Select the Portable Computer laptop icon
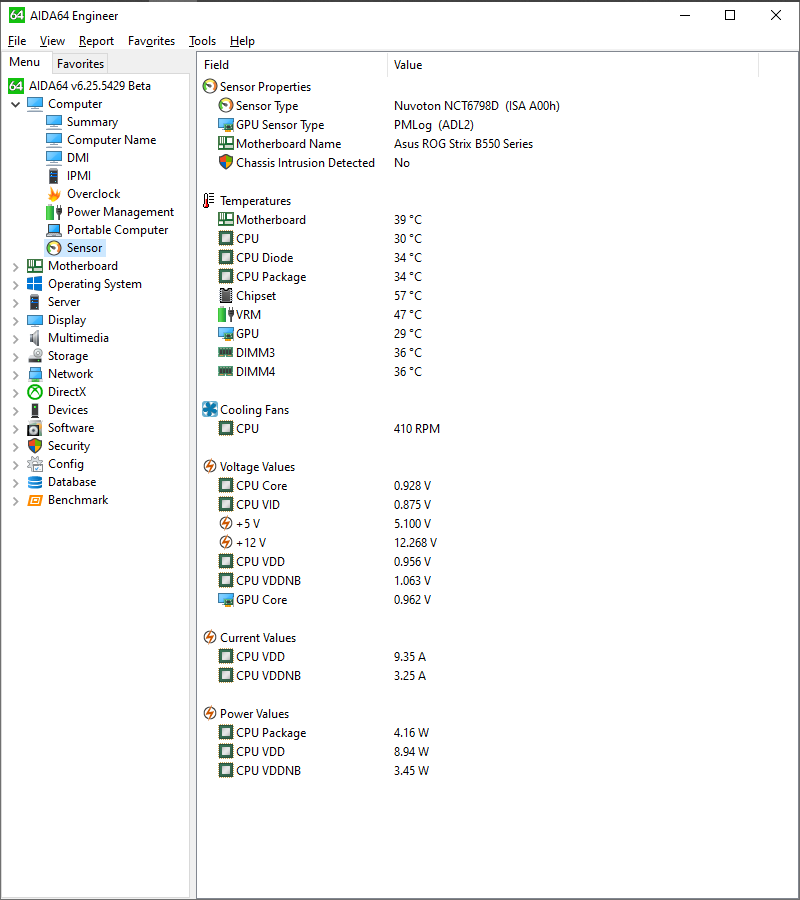Viewport: 800px width, 900px height. pos(54,230)
